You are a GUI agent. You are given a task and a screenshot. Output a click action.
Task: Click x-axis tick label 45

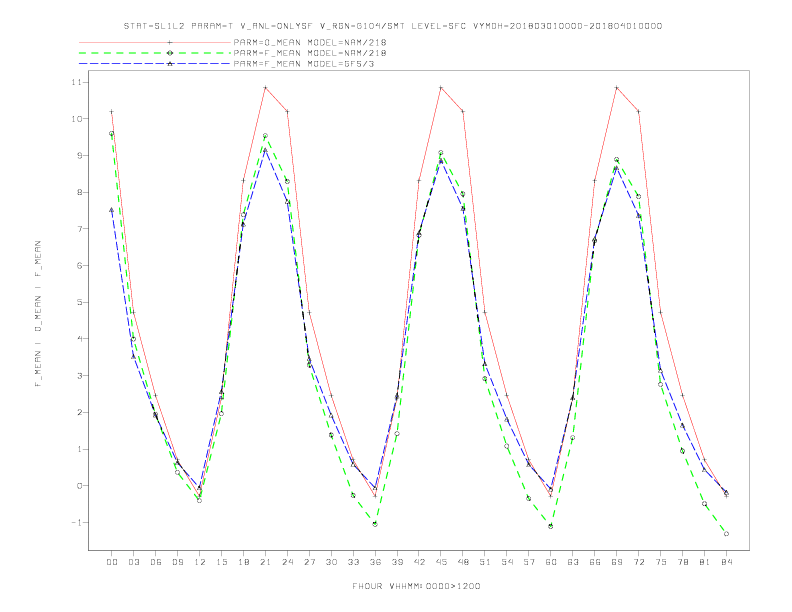[441, 562]
